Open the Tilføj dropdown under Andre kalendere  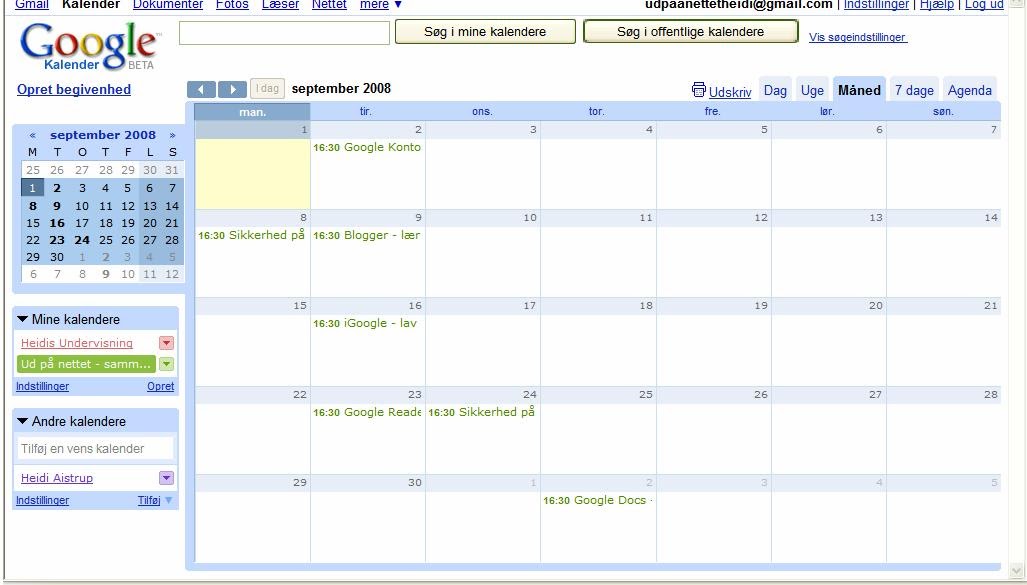(155, 500)
